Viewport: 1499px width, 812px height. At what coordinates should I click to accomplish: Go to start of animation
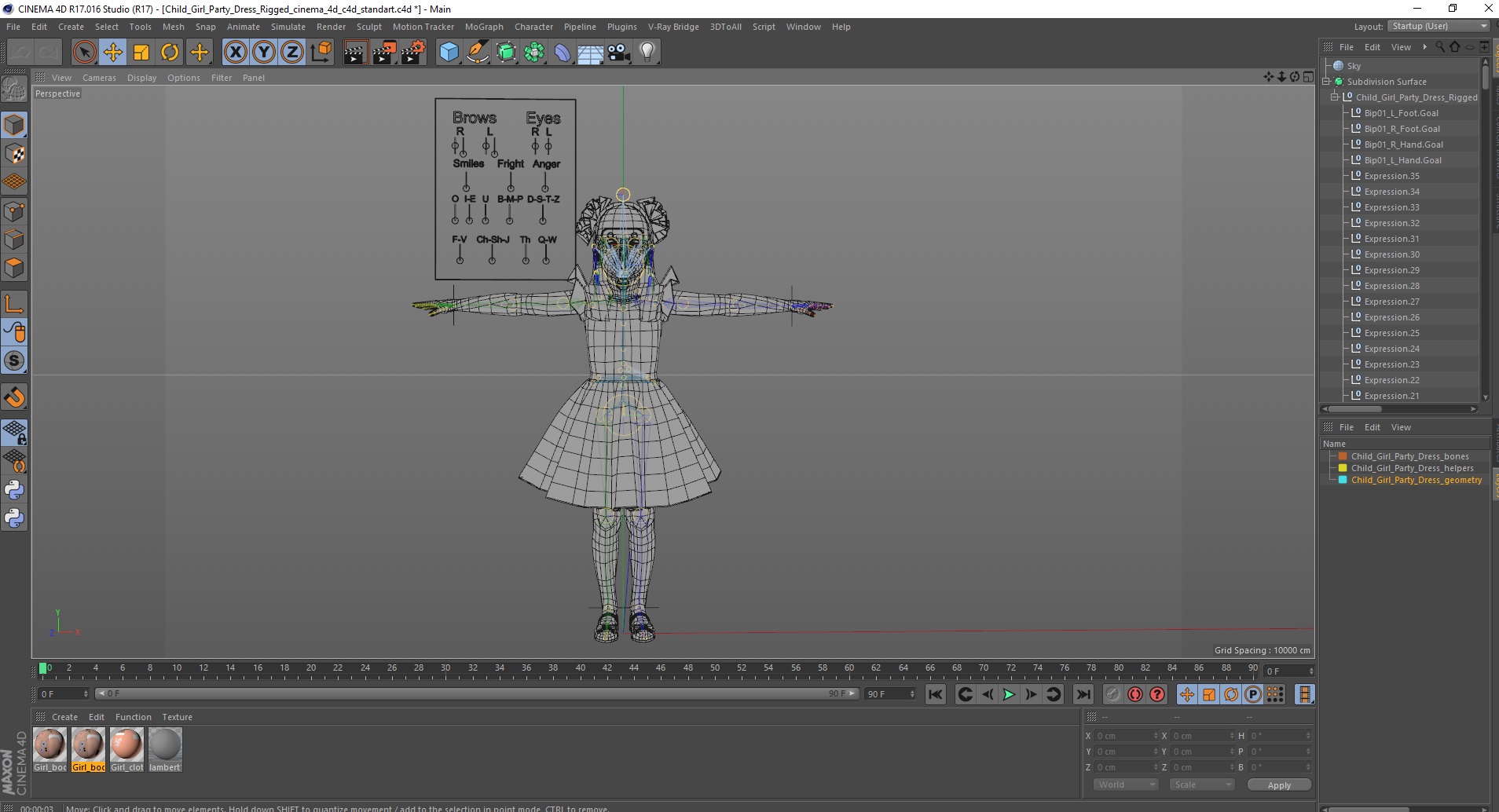[x=935, y=694]
